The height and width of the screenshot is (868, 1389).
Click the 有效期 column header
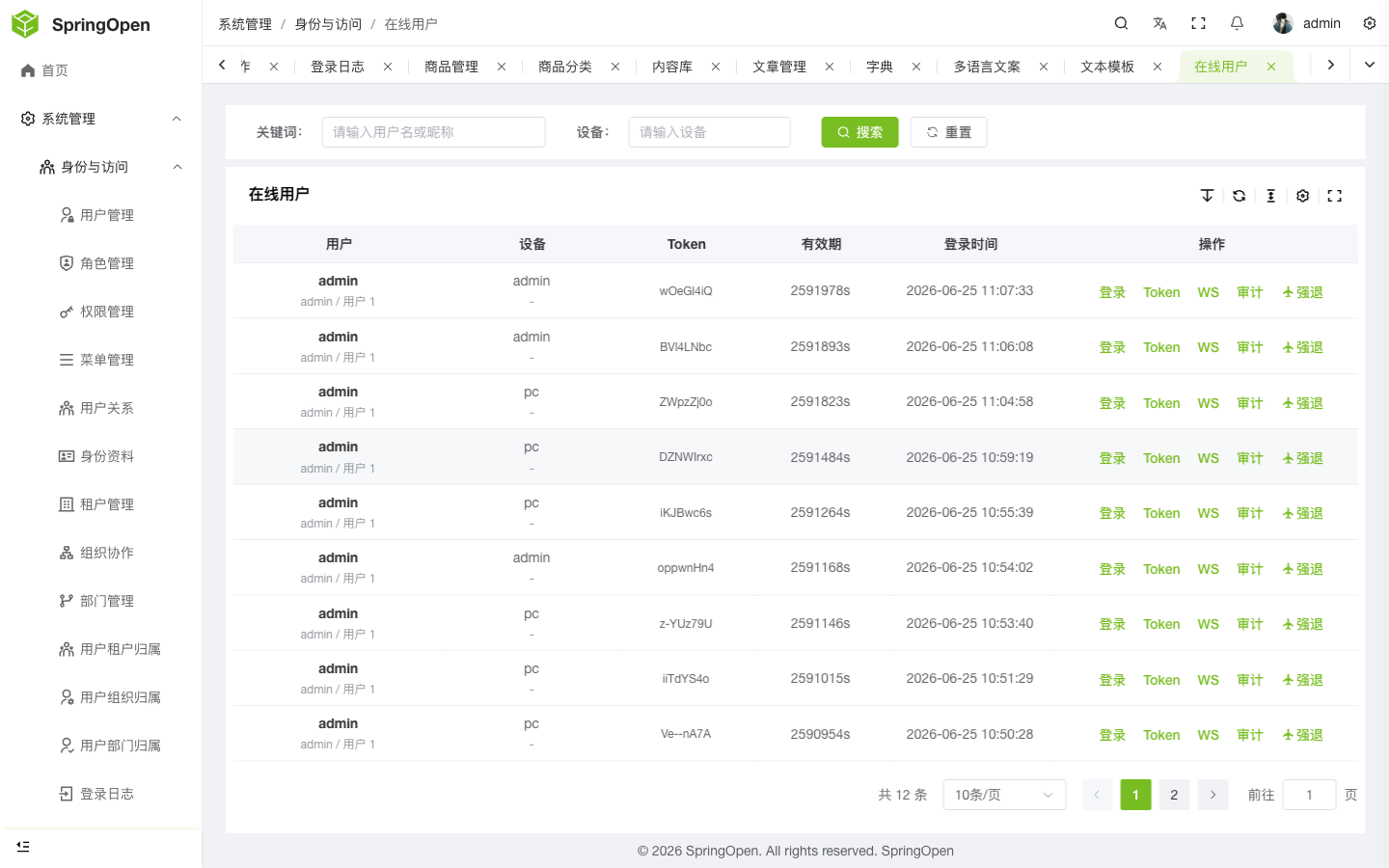click(x=821, y=244)
